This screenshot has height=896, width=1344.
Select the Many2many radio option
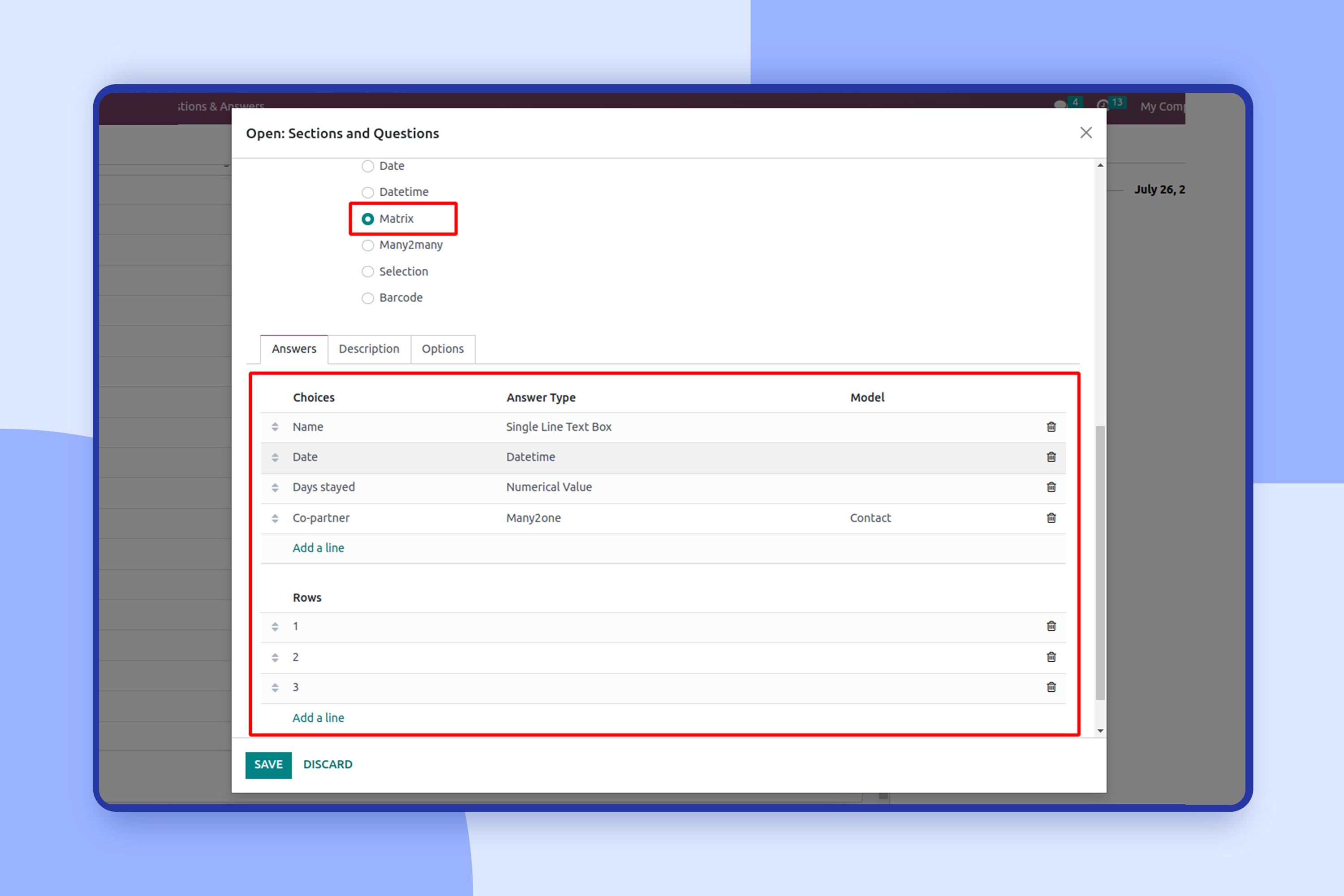pyautogui.click(x=368, y=245)
